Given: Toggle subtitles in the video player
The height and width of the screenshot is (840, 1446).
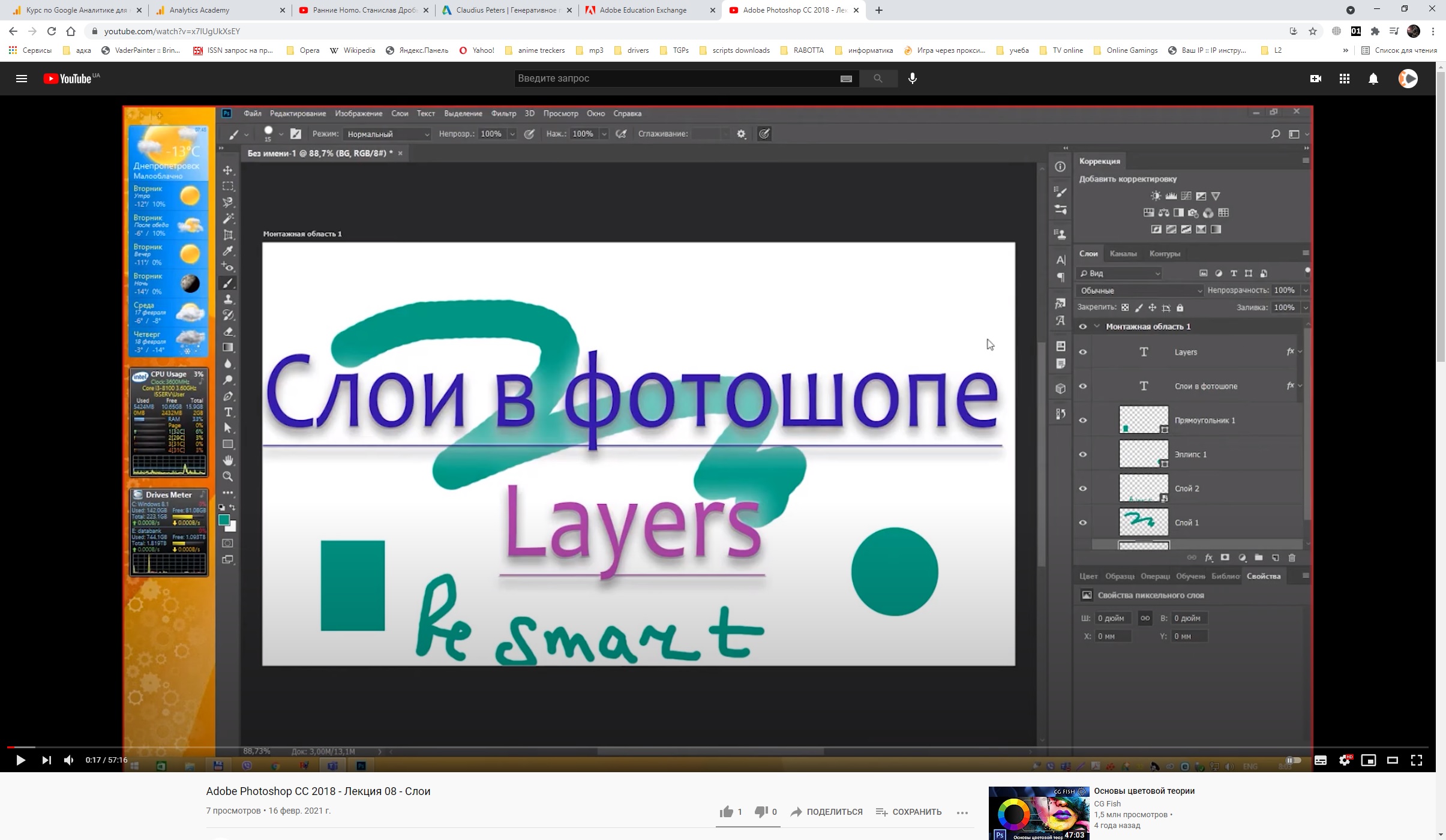Looking at the screenshot, I should tap(1320, 760).
